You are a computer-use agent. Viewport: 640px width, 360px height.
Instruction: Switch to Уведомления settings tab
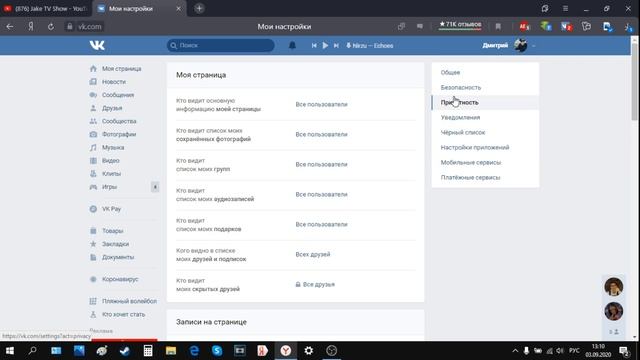pyautogui.click(x=485, y=118)
